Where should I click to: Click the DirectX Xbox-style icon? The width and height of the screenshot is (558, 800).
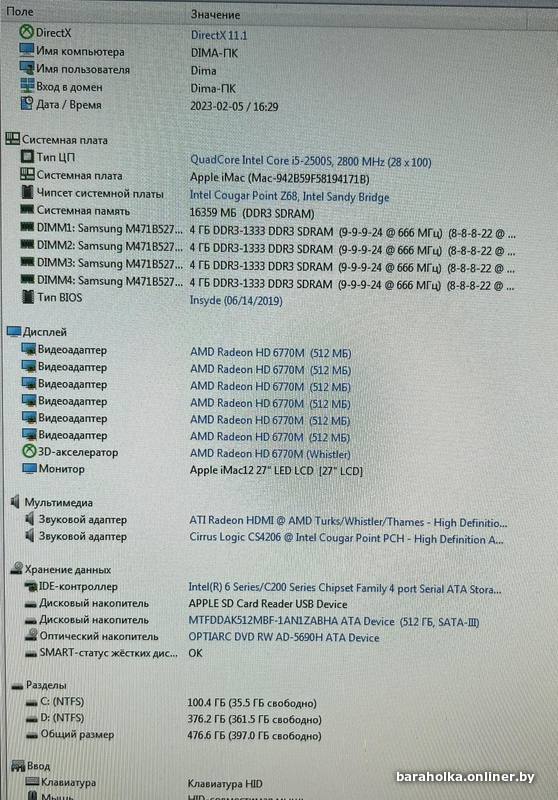coord(27,32)
